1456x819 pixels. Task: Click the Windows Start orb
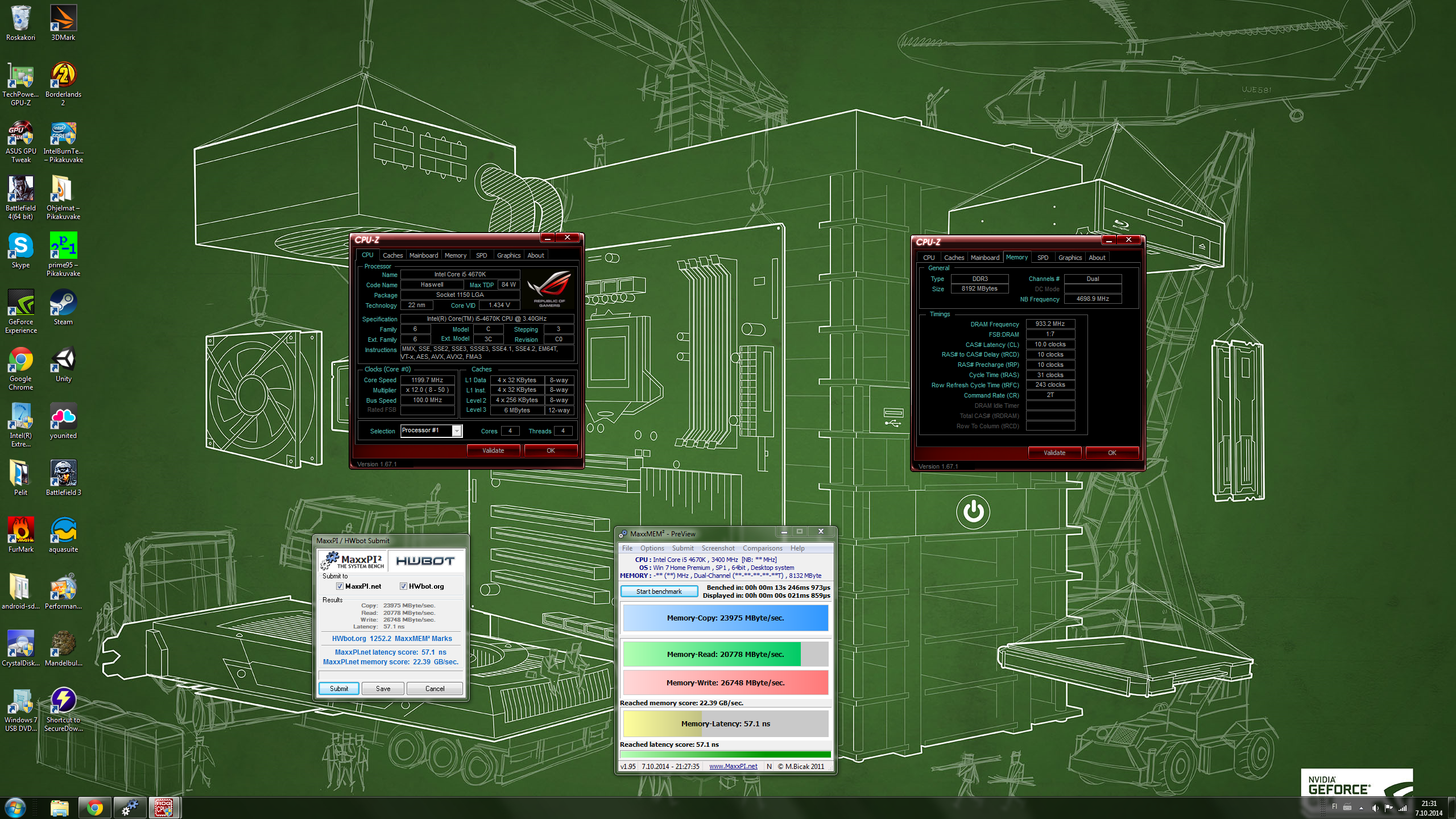15,808
